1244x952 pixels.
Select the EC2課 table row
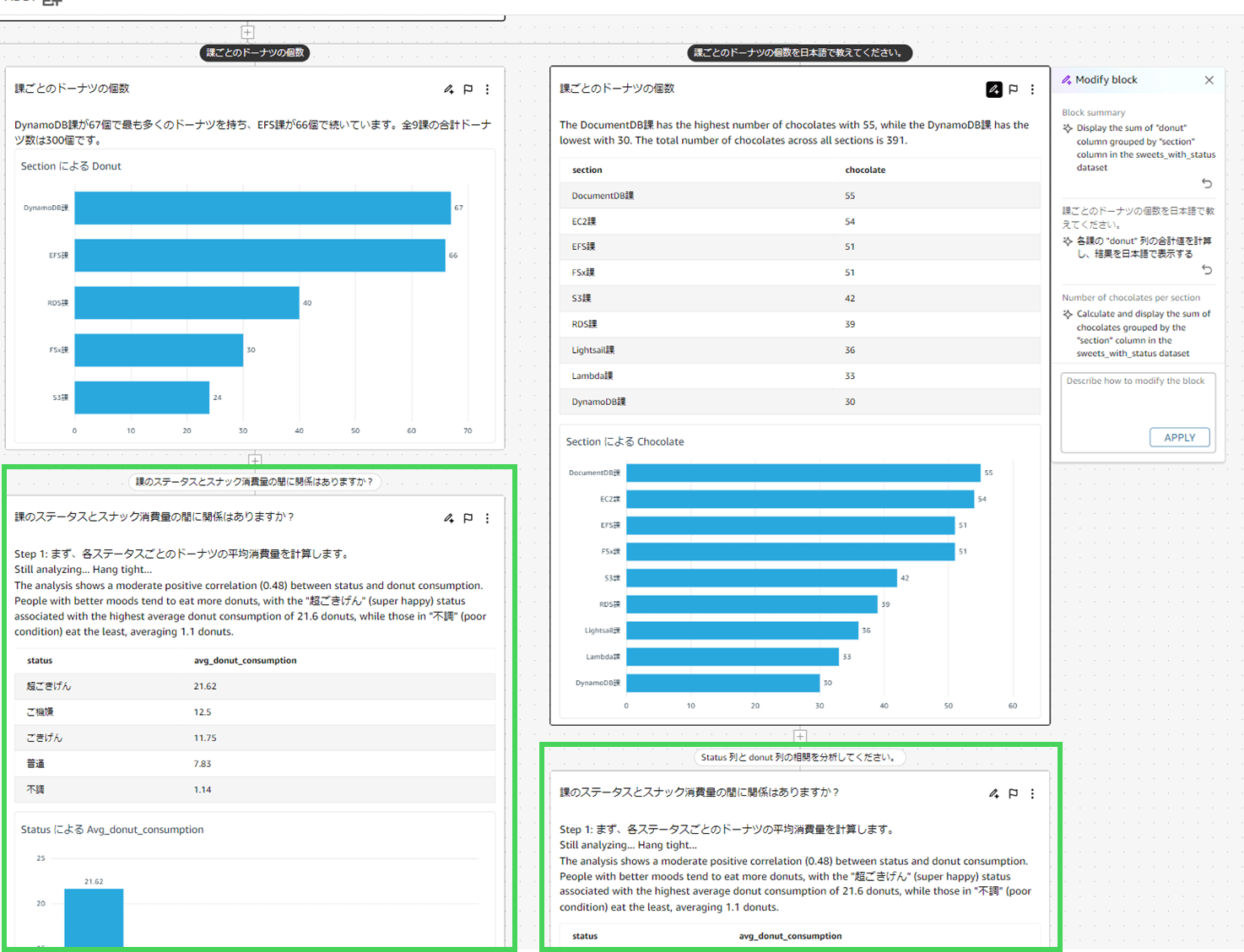click(x=800, y=221)
